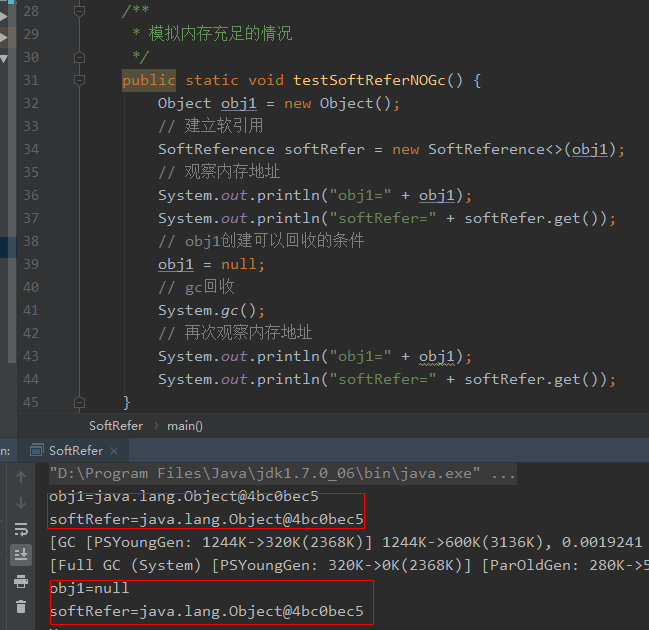Click line number 39 in the gutter
Screen dimensions: 649x630
coord(31,264)
